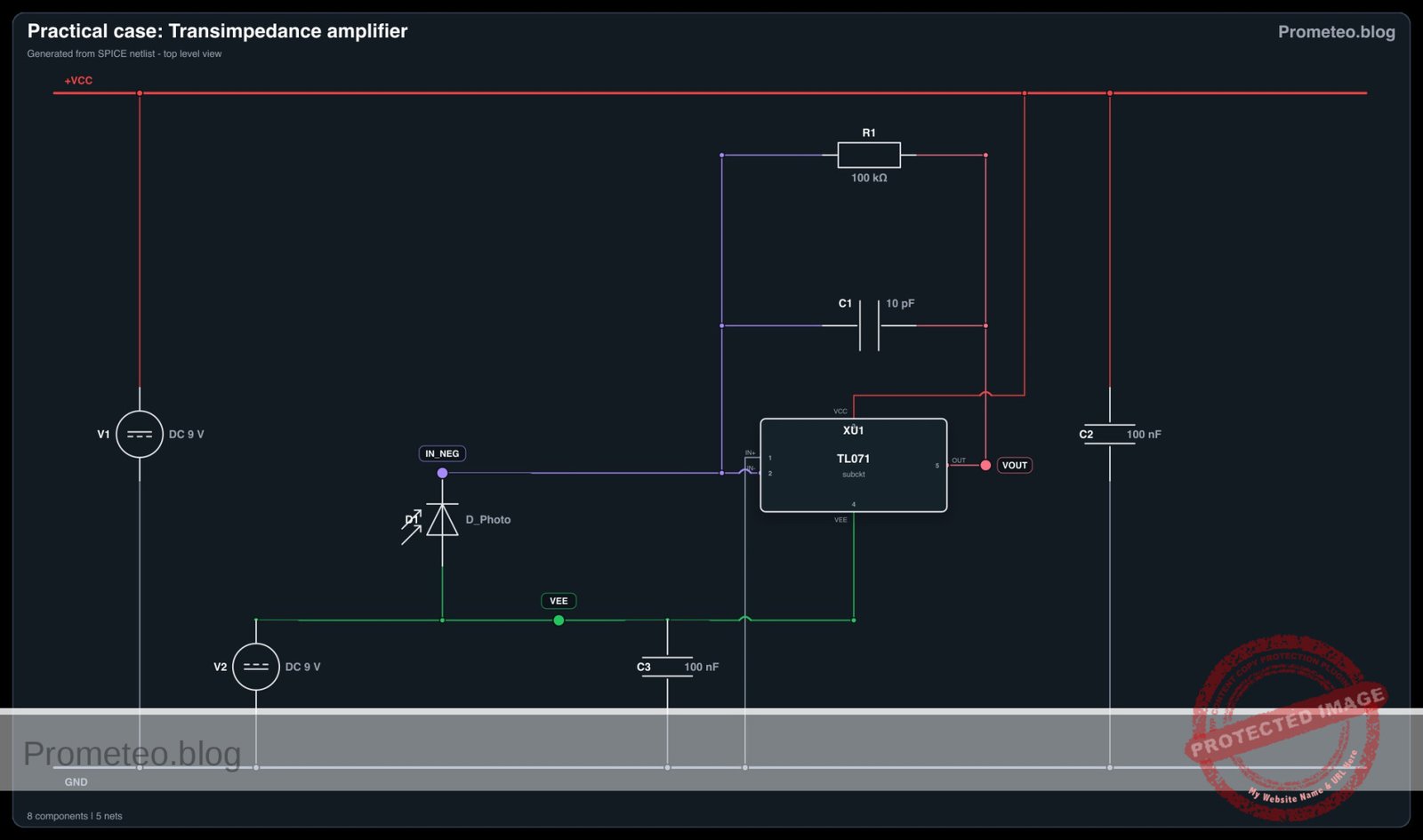Screen dimensions: 1423x840
Task: Click the D_Photo photodiode symbol
Action: pyautogui.click(x=442, y=520)
